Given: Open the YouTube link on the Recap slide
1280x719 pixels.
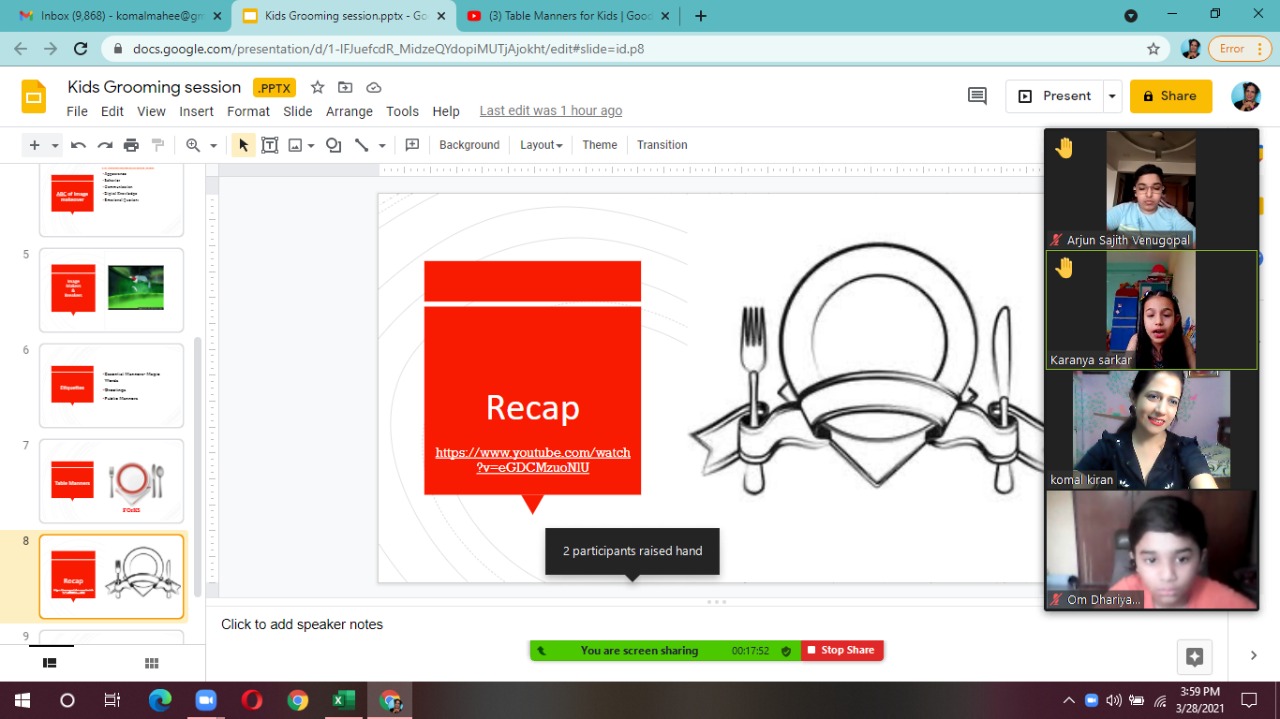Looking at the screenshot, I should tap(532, 460).
